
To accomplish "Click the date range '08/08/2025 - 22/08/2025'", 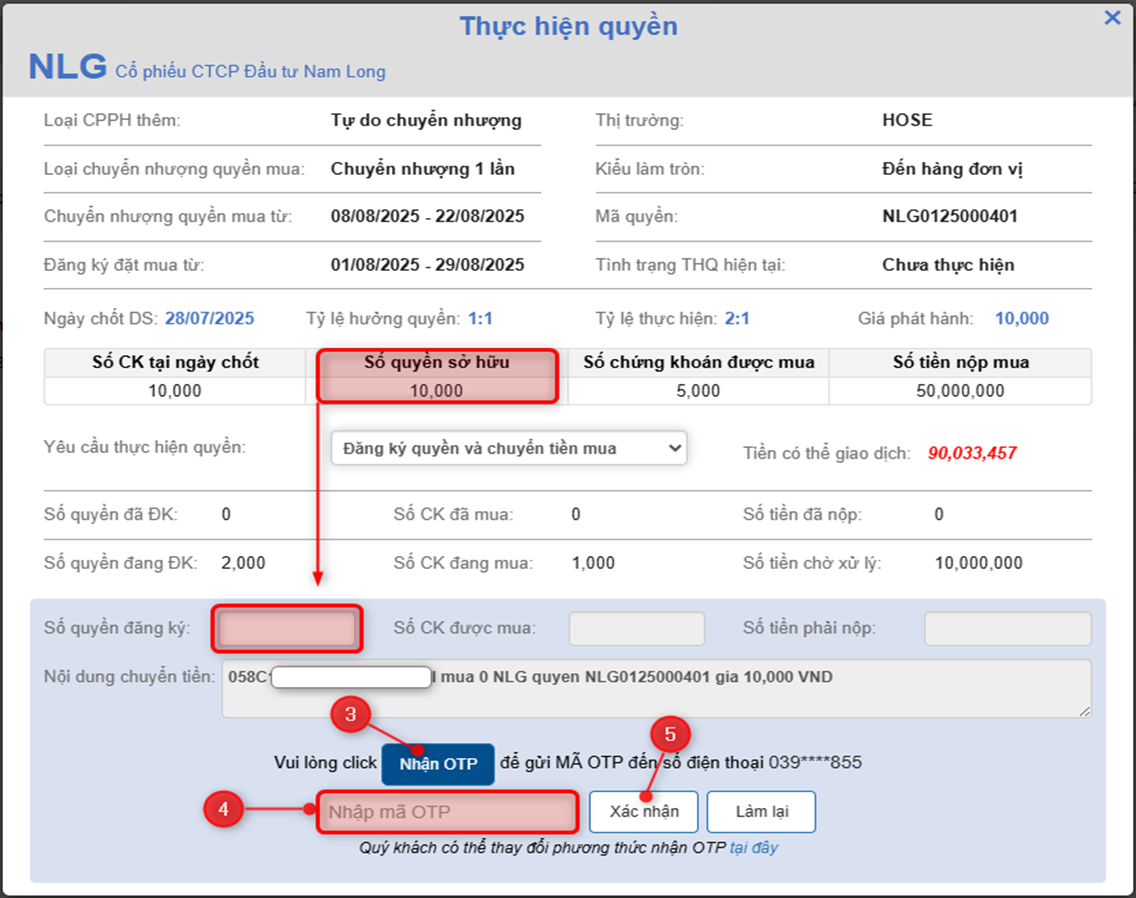I will pos(427,216).
